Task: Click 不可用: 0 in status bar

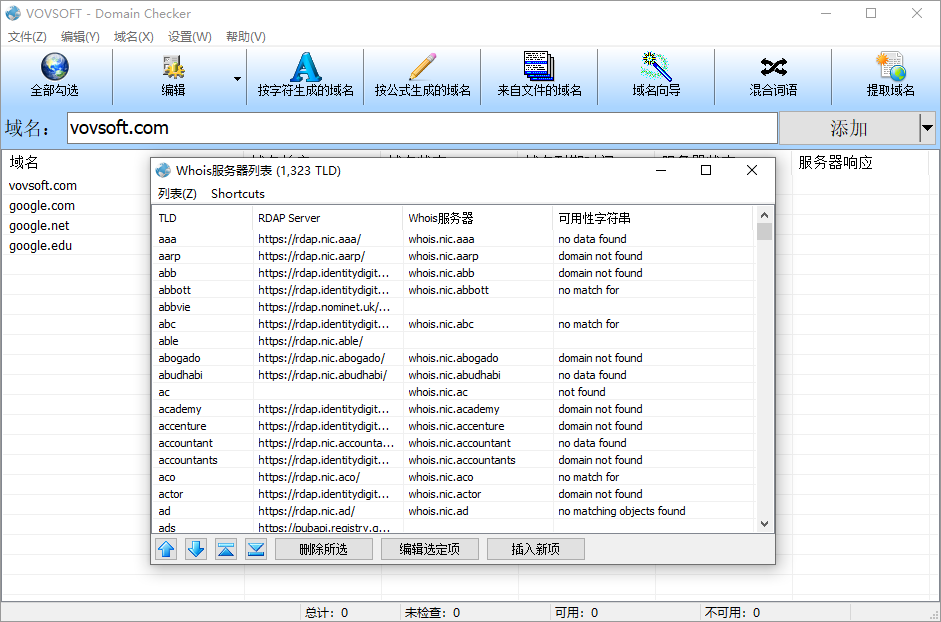Action: point(732,612)
